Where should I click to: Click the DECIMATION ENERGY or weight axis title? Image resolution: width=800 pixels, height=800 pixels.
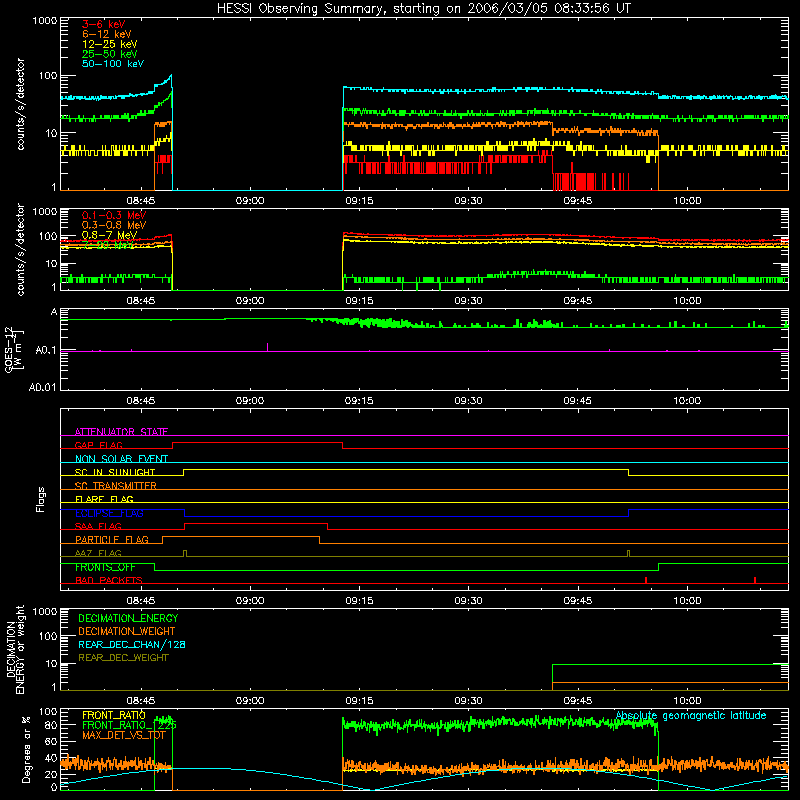click(15, 649)
